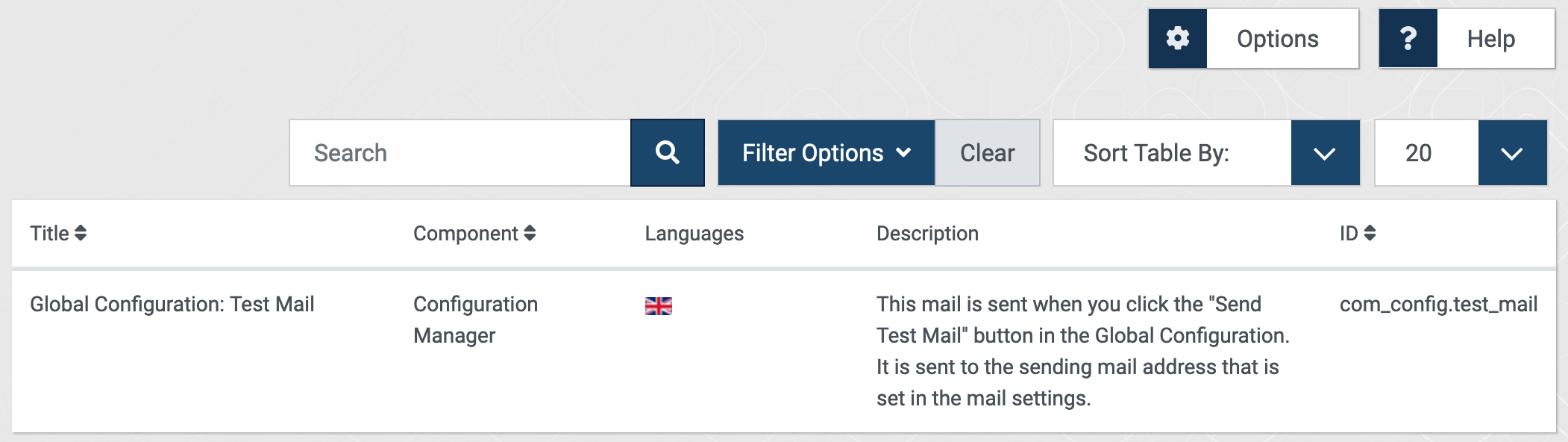The image size is (1568, 442).
Task: Click the Options gear icon
Action: click(1177, 39)
